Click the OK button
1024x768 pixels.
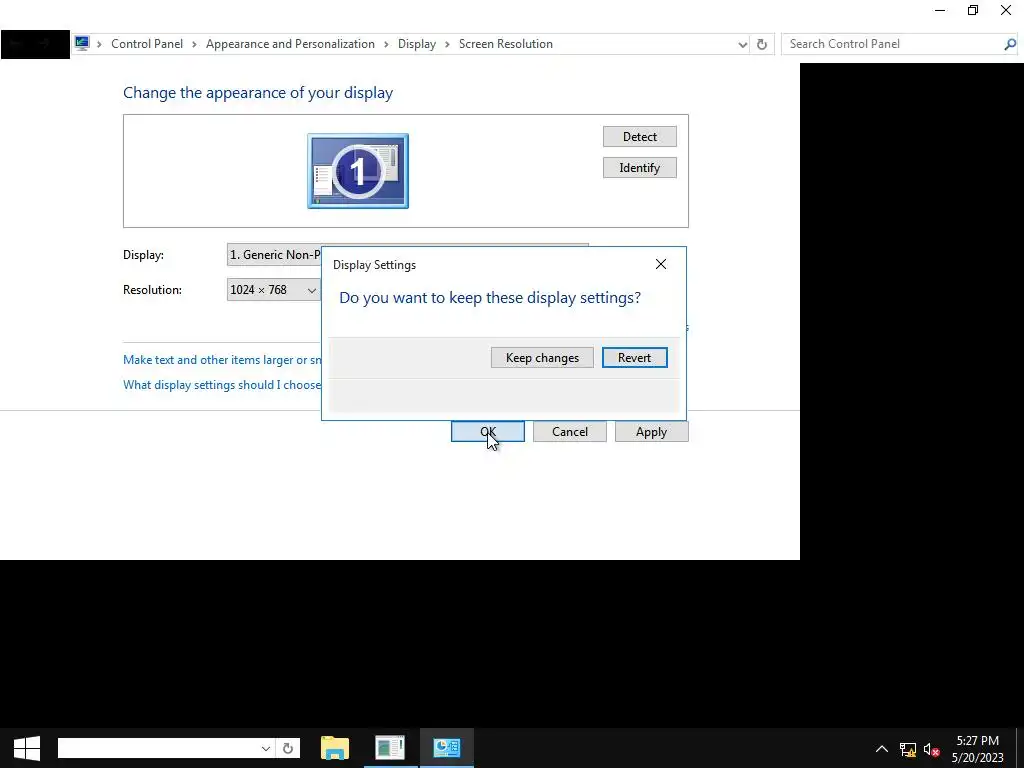point(488,432)
